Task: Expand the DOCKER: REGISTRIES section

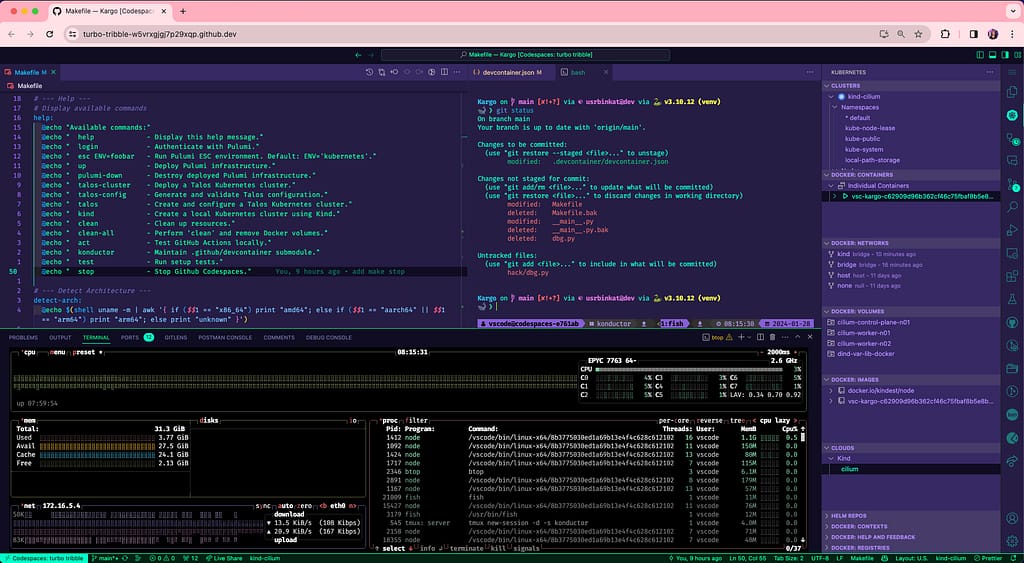Action: click(x=911, y=548)
